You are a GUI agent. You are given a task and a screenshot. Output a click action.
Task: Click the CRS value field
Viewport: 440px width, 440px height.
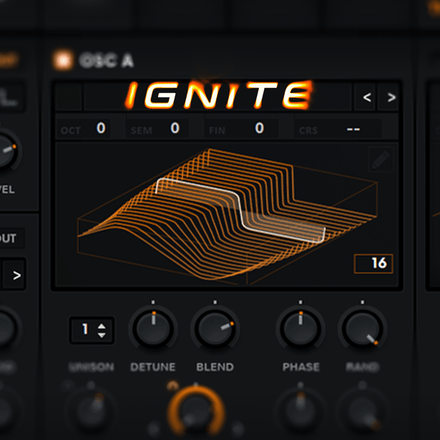[353, 129]
